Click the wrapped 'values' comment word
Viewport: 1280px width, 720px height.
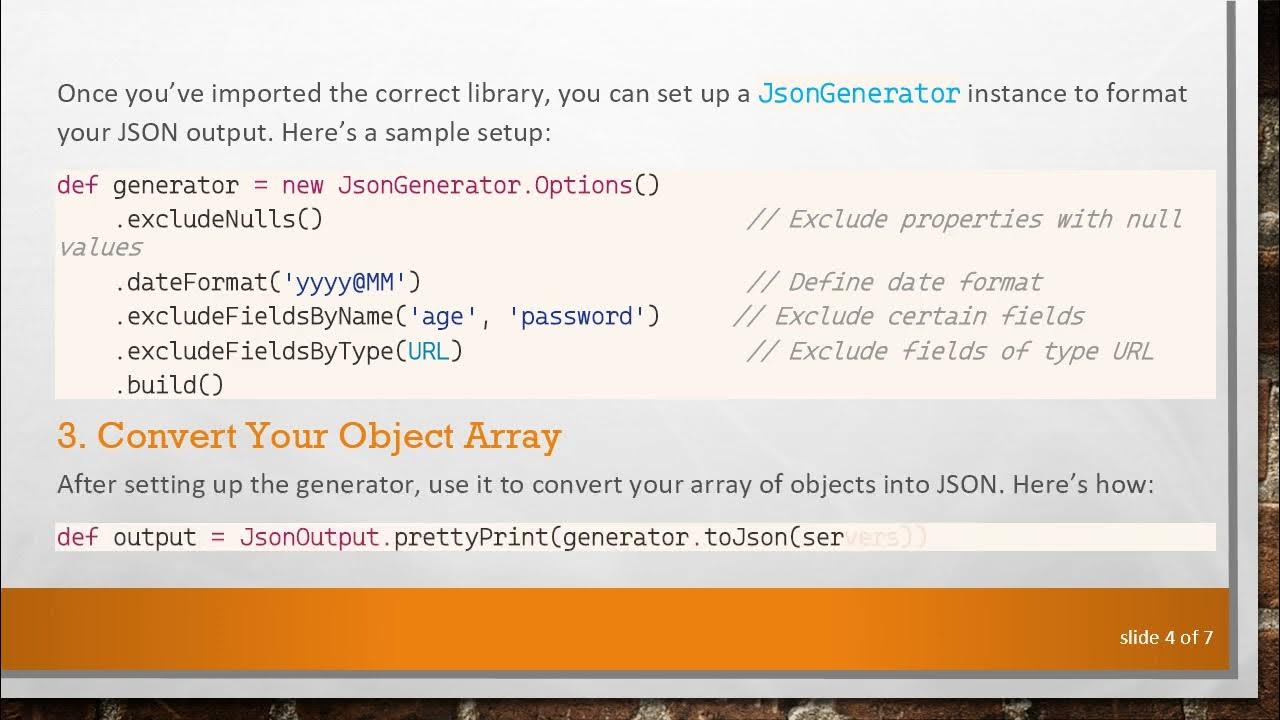pos(100,247)
